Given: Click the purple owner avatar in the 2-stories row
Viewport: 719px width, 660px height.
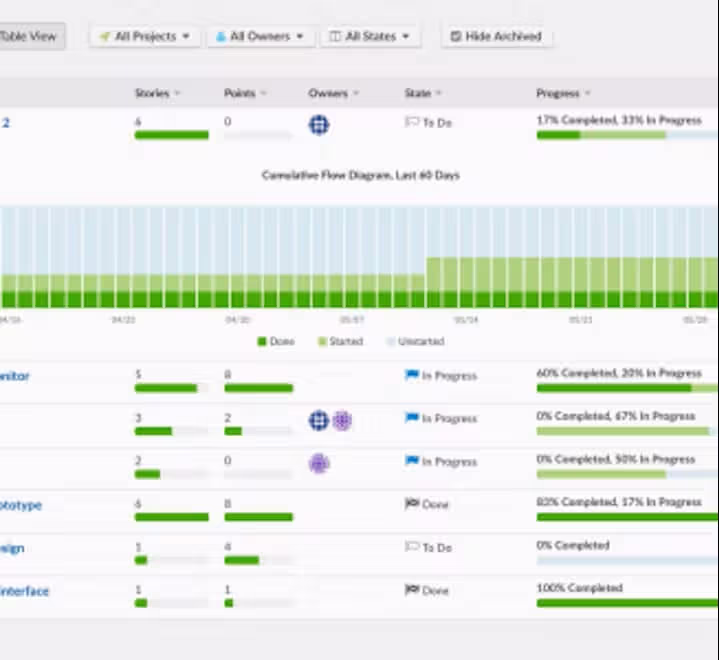Looking at the screenshot, I should [319, 463].
